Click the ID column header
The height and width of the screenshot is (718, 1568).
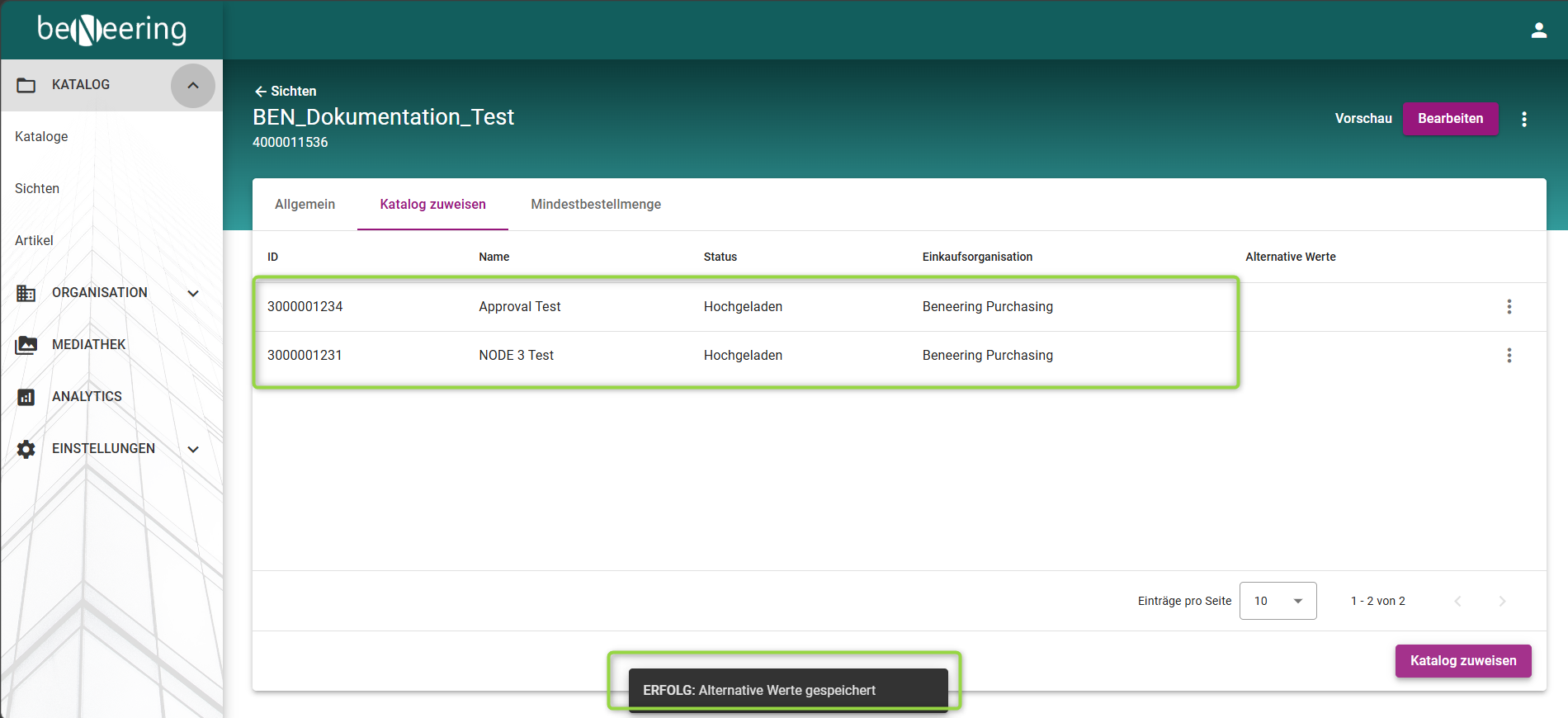(273, 257)
